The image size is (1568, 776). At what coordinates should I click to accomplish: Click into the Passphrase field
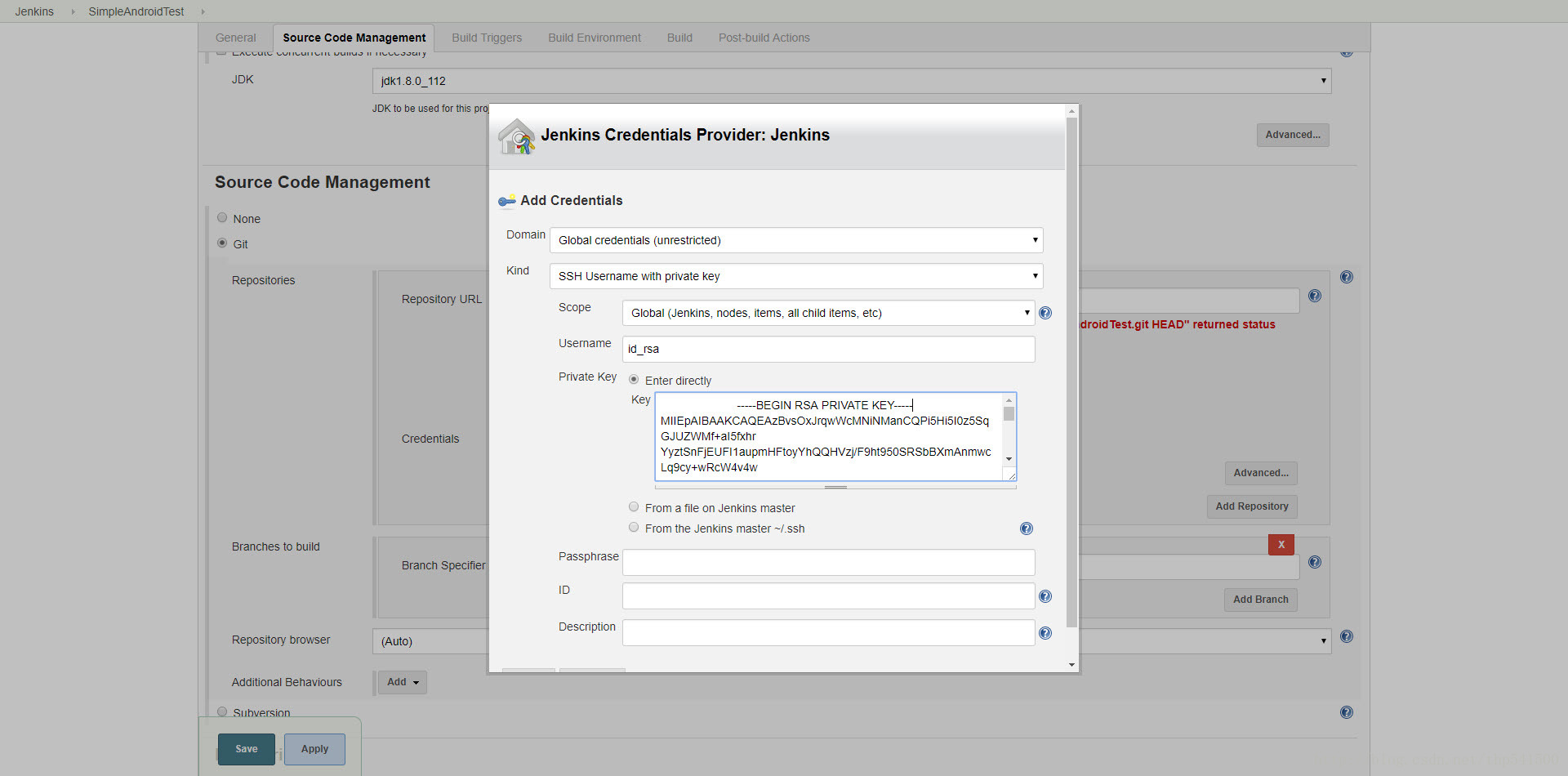[829, 562]
